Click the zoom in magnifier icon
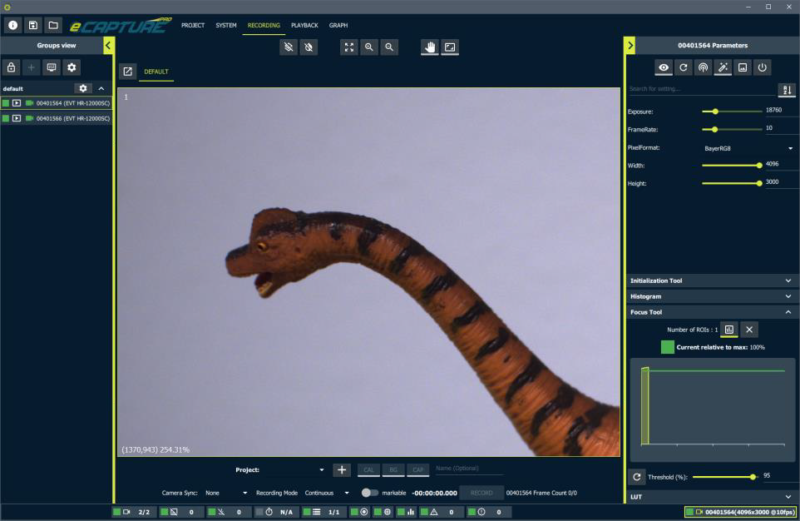 click(x=369, y=47)
